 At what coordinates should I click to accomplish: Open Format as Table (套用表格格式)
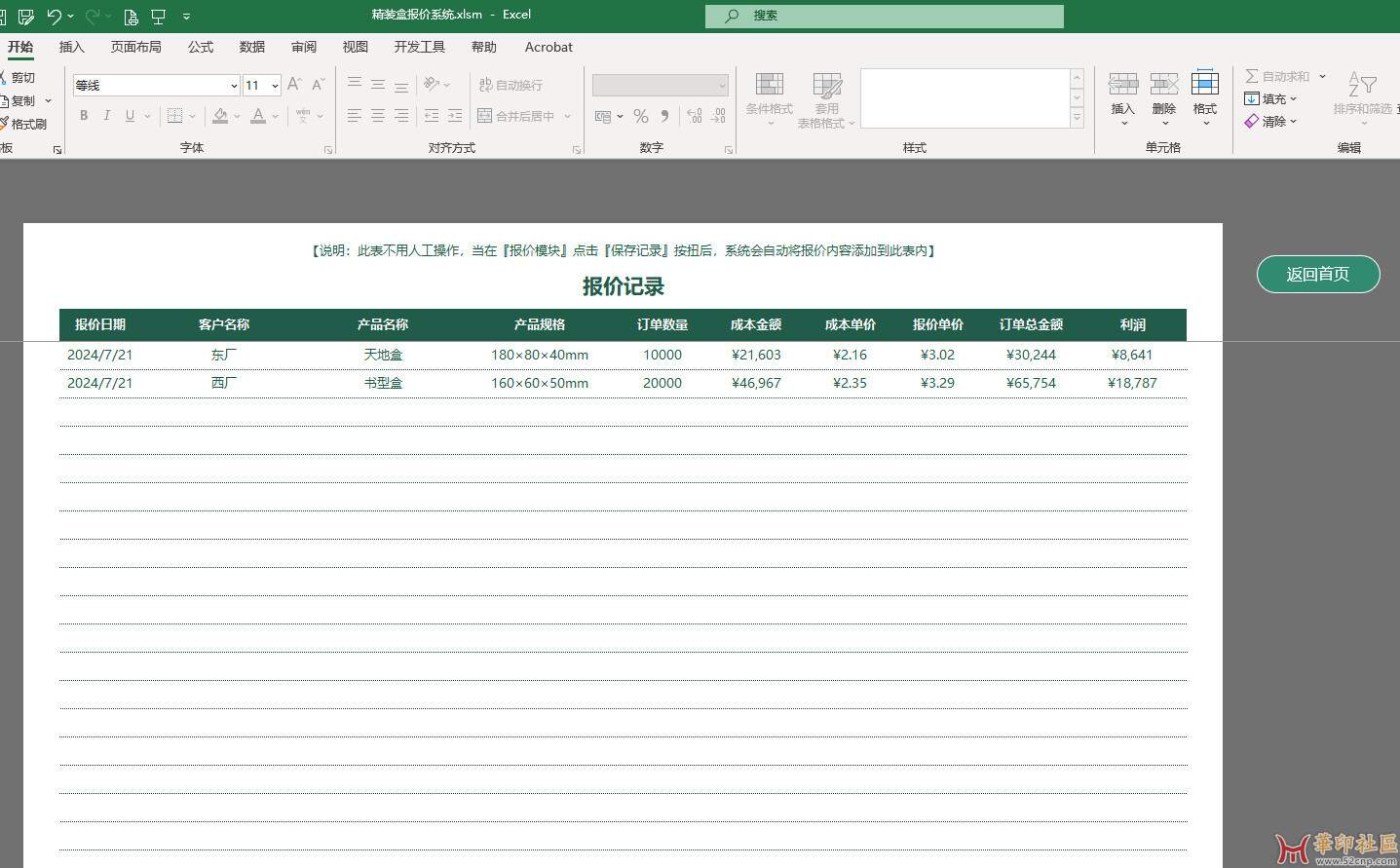[826, 100]
